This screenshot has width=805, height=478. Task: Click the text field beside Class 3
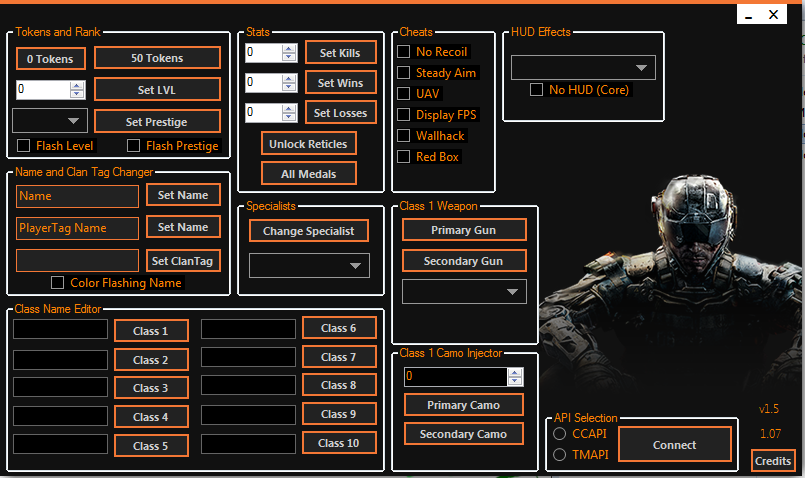pos(61,387)
